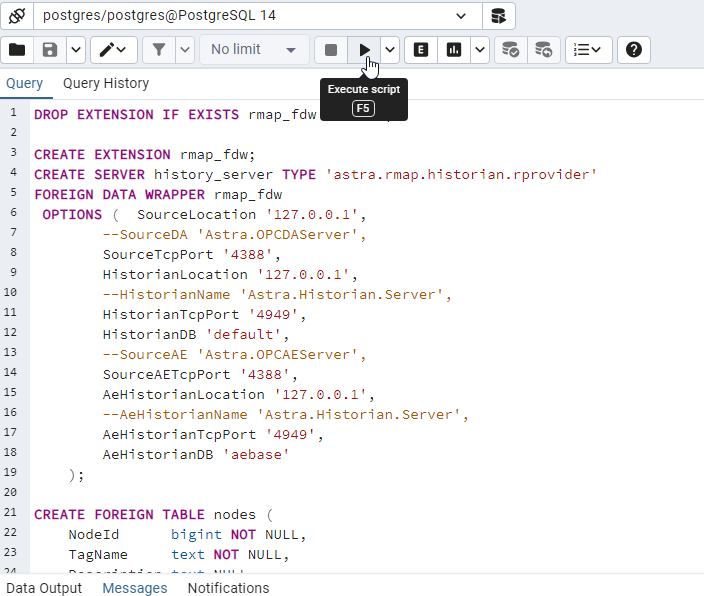Click the Explain (E) icon
The height and width of the screenshot is (596, 704).
421,50
